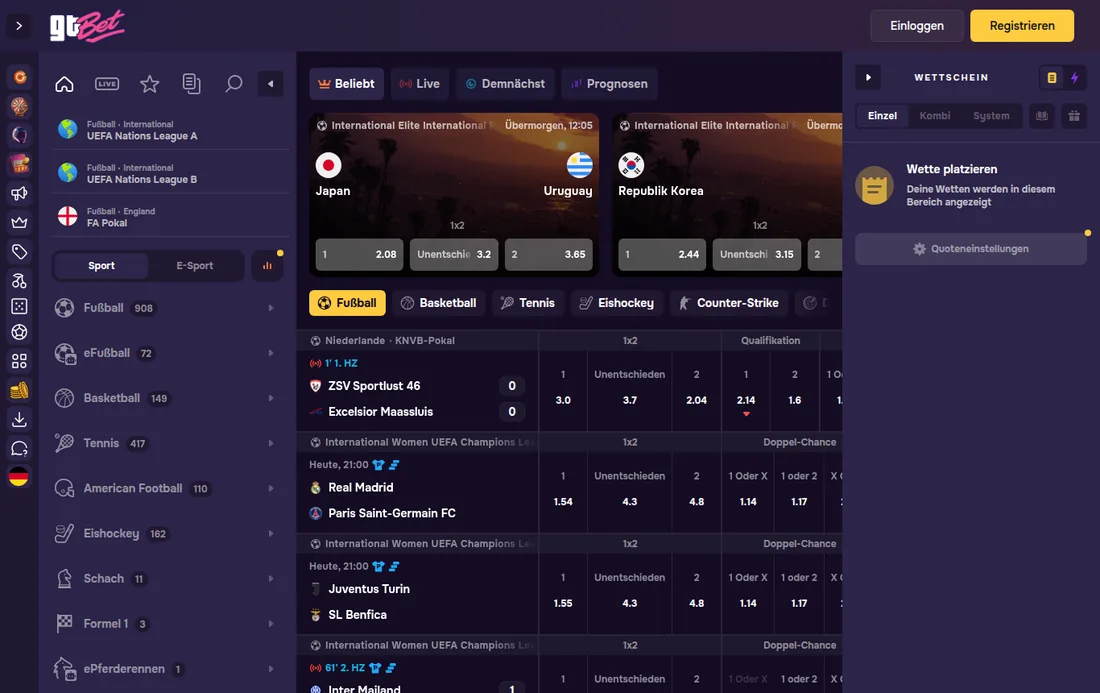Viewport: 1100px width, 693px height.
Task: Open the megaphone promotions icon in sidebar
Action: click(x=19, y=193)
